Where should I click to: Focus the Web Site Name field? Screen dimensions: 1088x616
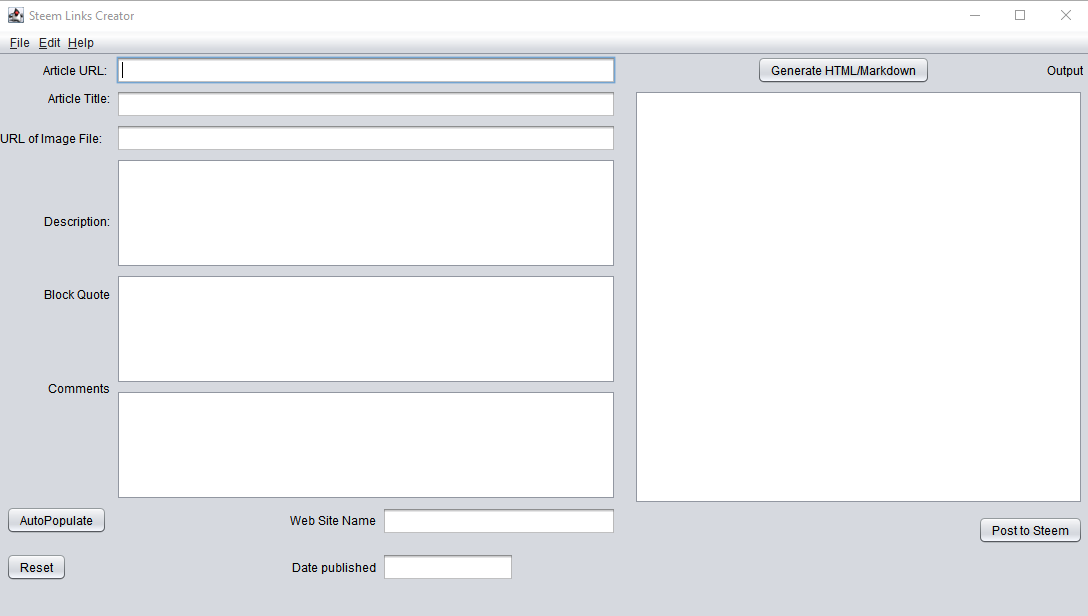(499, 521)
